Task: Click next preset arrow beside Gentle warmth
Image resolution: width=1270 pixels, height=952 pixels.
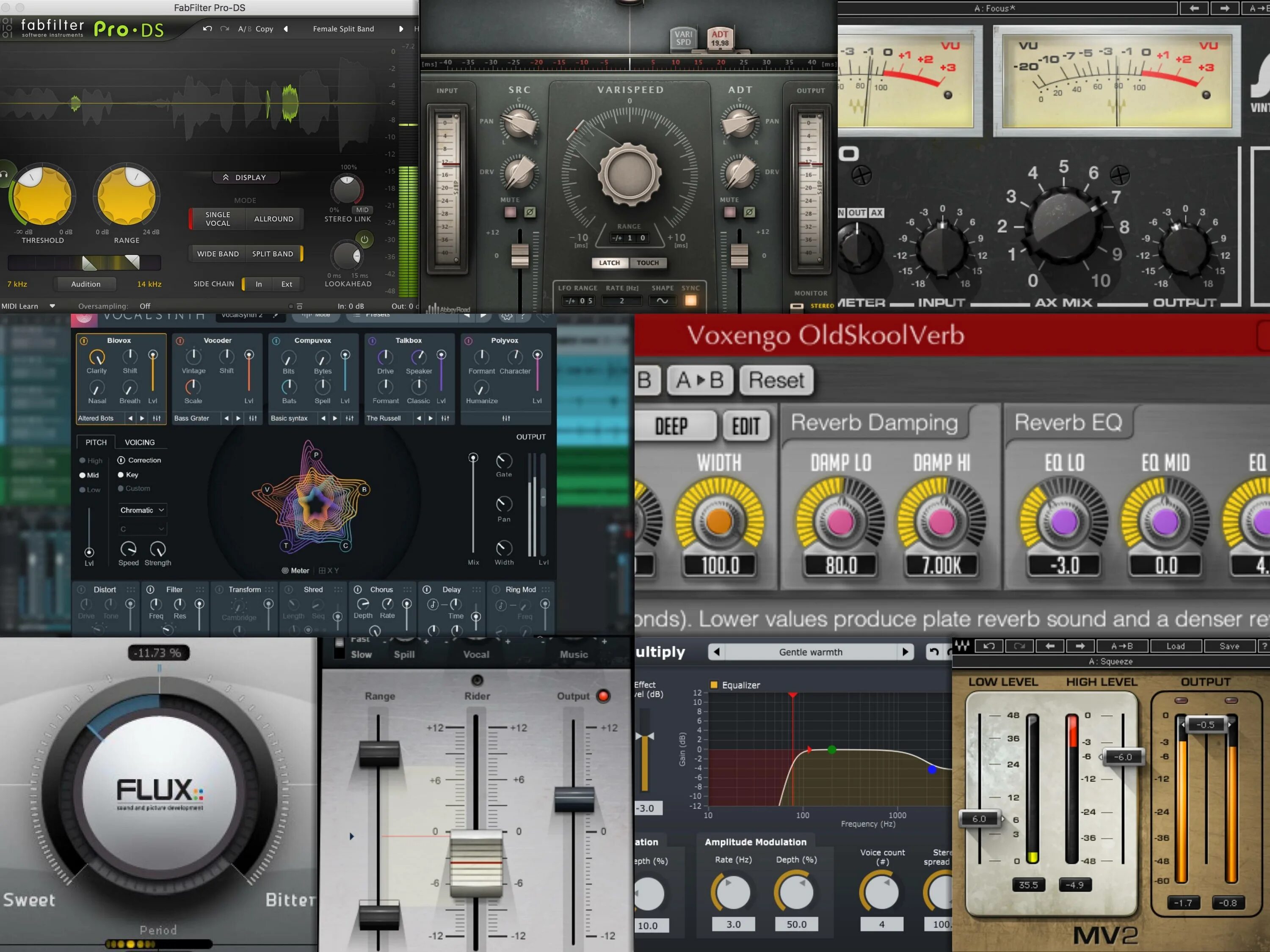Action: point(905,652)
